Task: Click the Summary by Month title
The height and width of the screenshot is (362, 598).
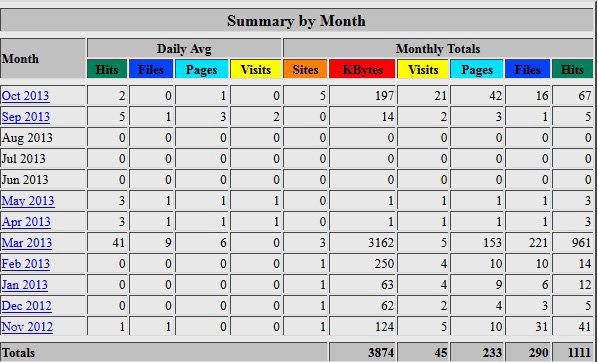Action: coord(296,21)
